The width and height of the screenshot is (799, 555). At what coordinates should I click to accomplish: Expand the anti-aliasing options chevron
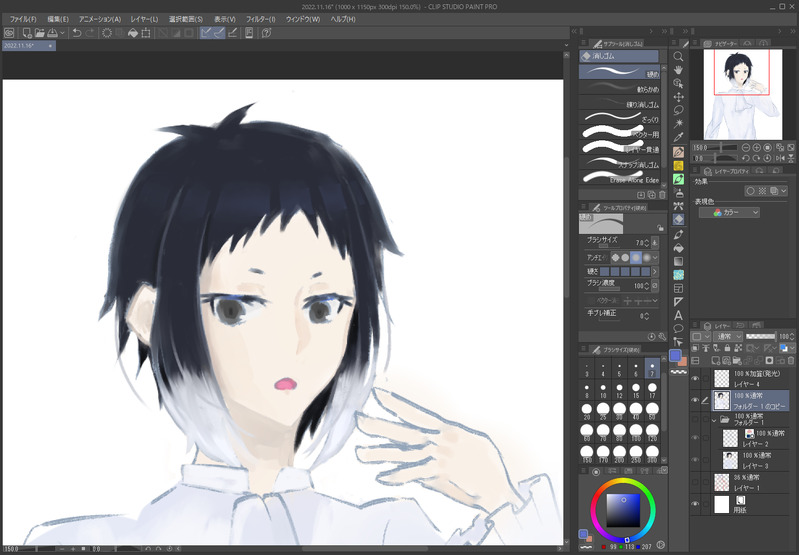(655, 258)
